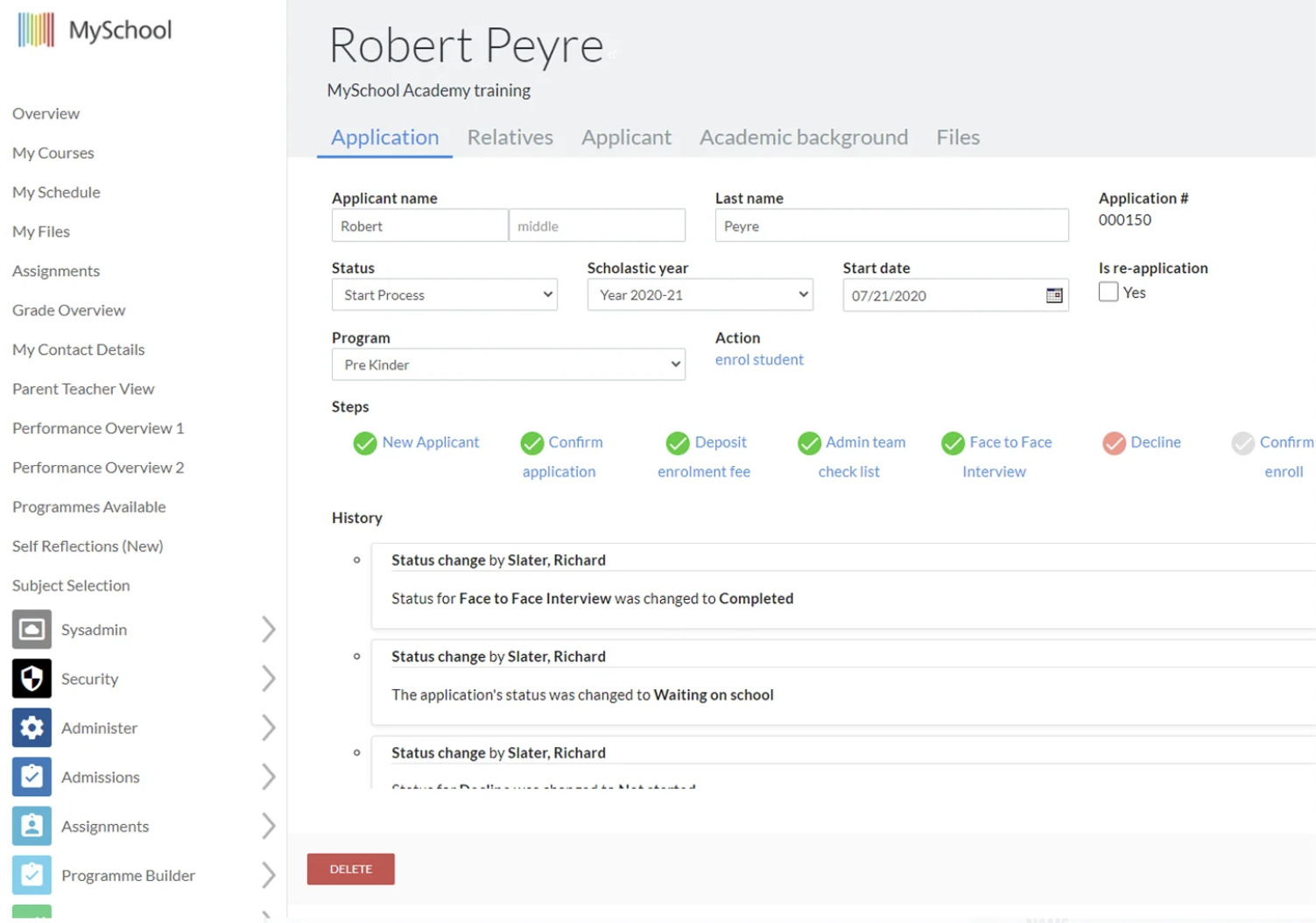The image size is (1316, 923).
Task: Click the Sysadmin module icon
Action: (32, 630)
